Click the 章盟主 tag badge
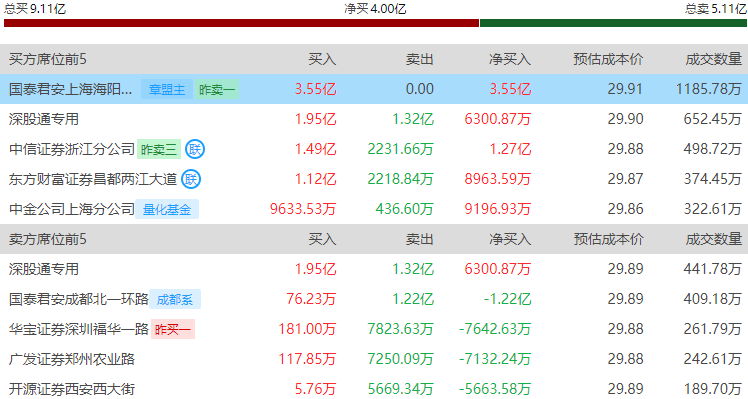The width and height of the screenshot is (748, 399). coord(167,89)
